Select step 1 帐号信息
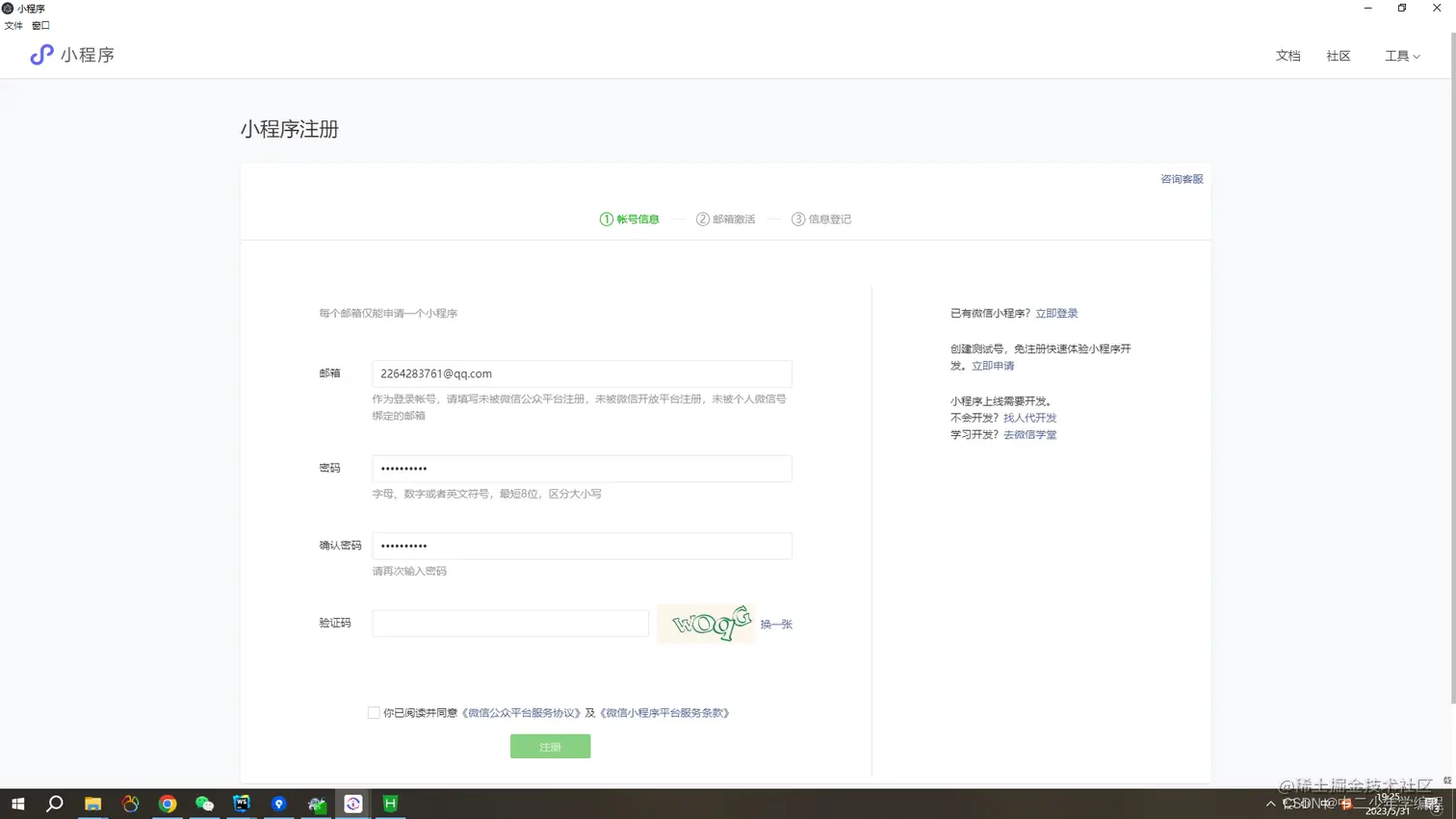 (630, 219)
